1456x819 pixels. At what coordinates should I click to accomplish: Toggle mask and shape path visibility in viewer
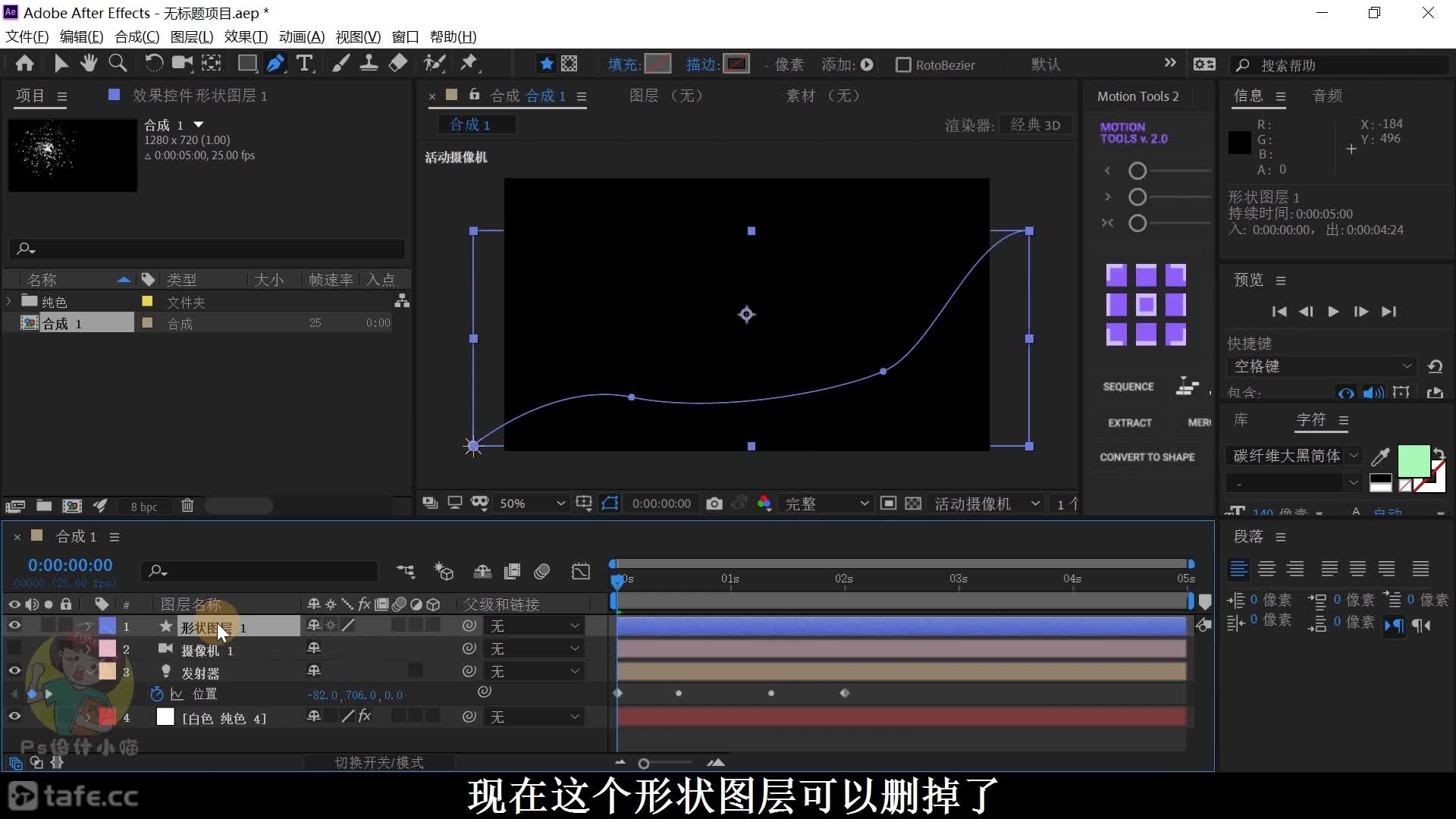click(610, 504)
